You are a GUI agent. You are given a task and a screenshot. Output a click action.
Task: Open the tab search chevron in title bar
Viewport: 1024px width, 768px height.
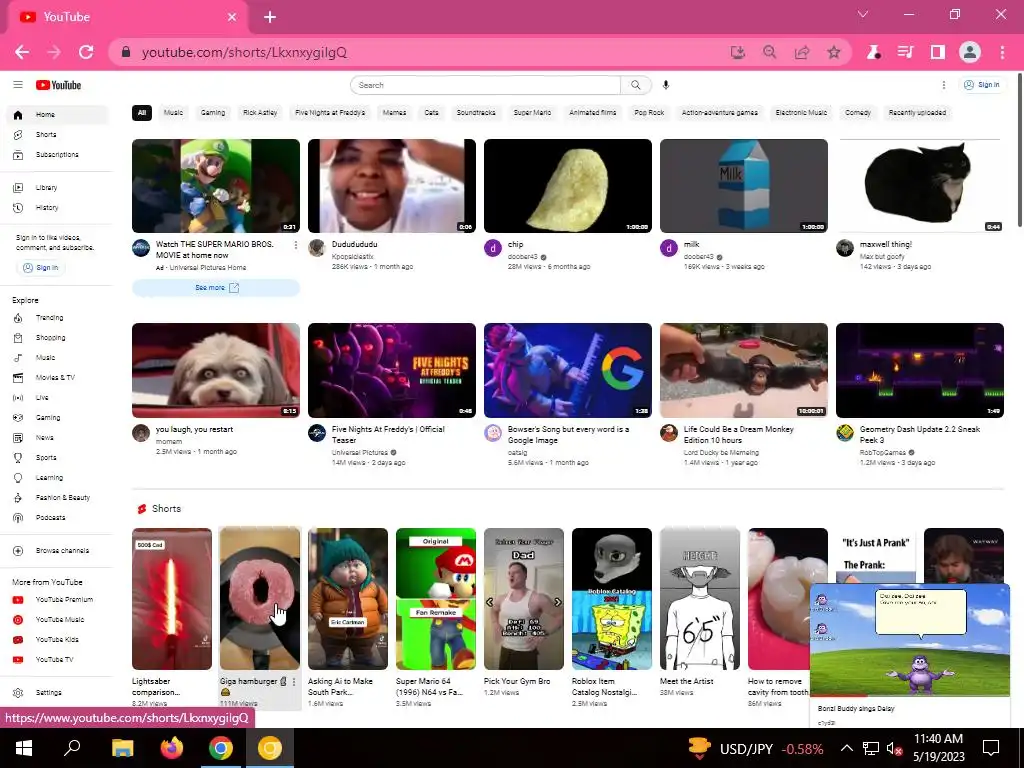[x=863, y=14]
